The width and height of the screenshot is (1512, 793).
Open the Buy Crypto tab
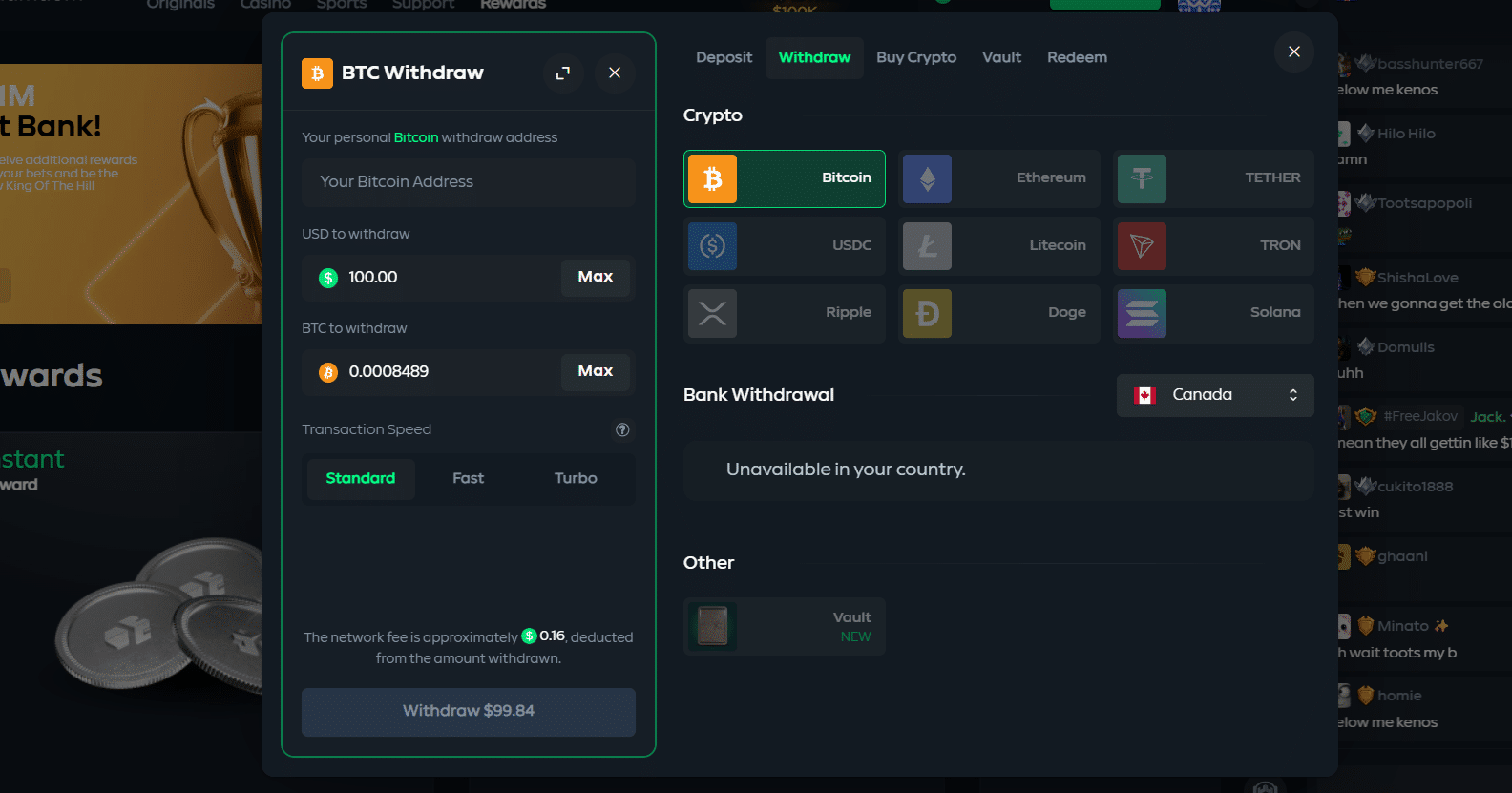(916, 57)
